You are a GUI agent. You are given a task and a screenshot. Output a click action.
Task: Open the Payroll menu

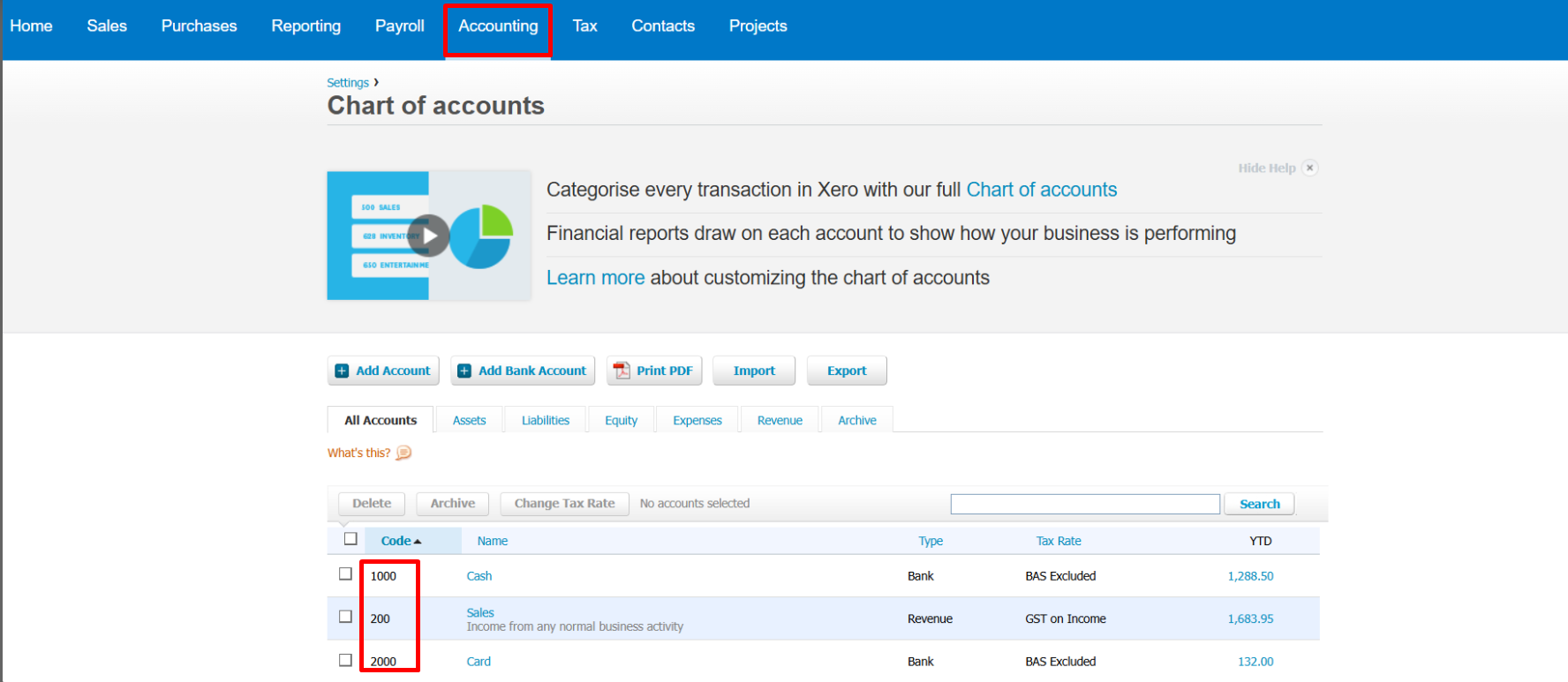coord(399,26)
